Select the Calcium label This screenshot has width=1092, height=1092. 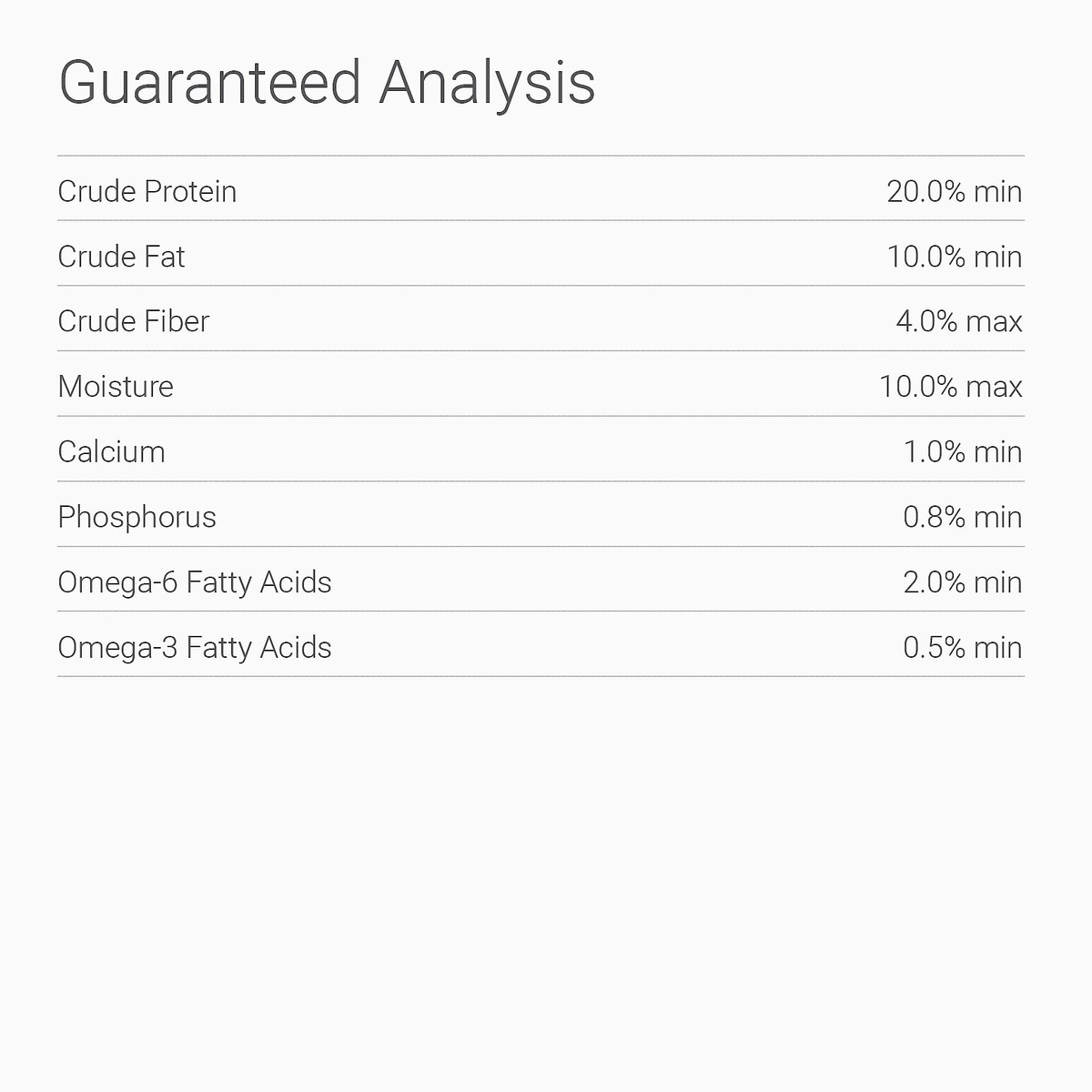pyautogui.click(x=111, y=452)
